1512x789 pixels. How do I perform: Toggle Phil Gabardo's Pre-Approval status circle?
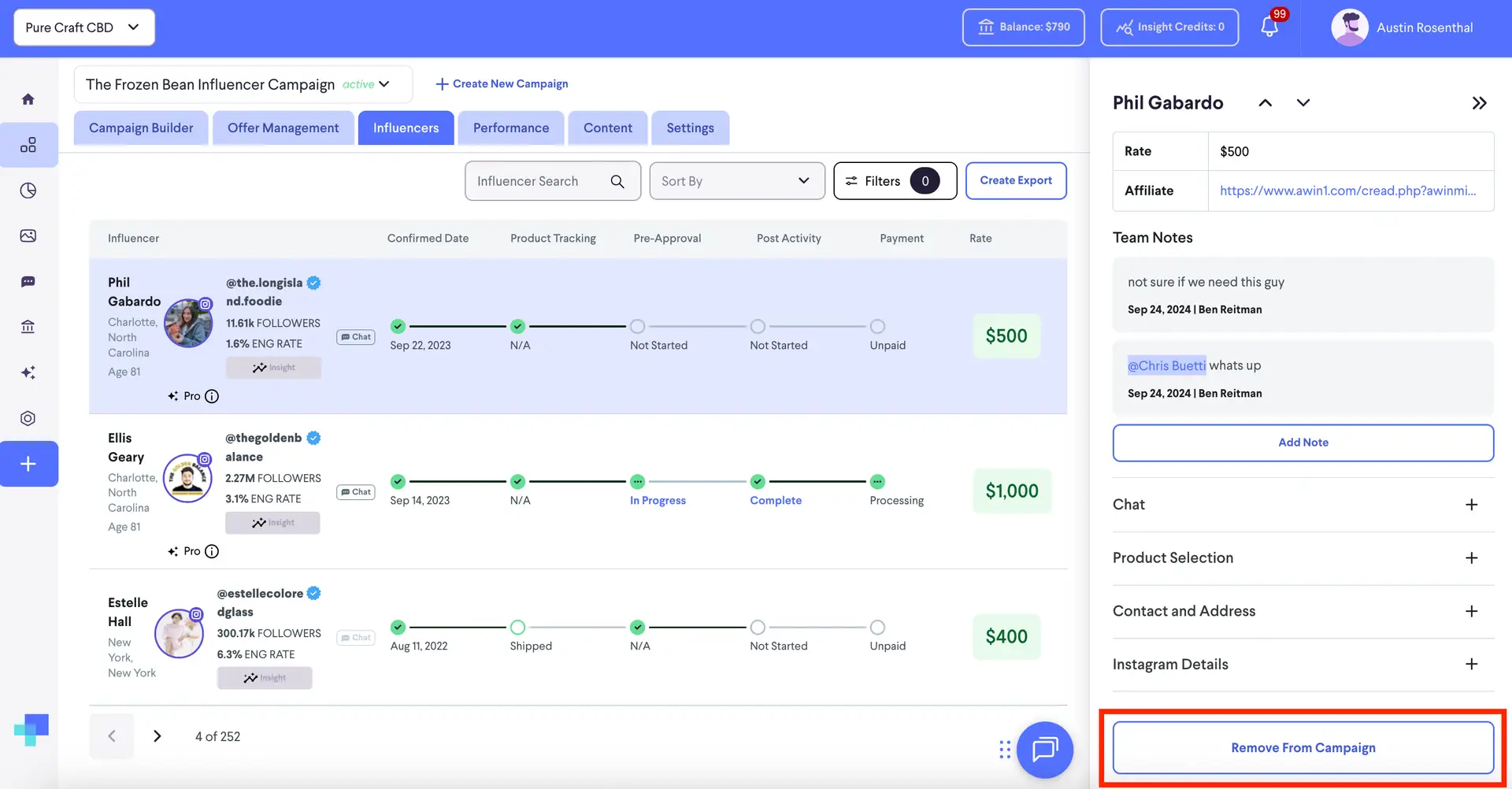[x=637, y=327]
